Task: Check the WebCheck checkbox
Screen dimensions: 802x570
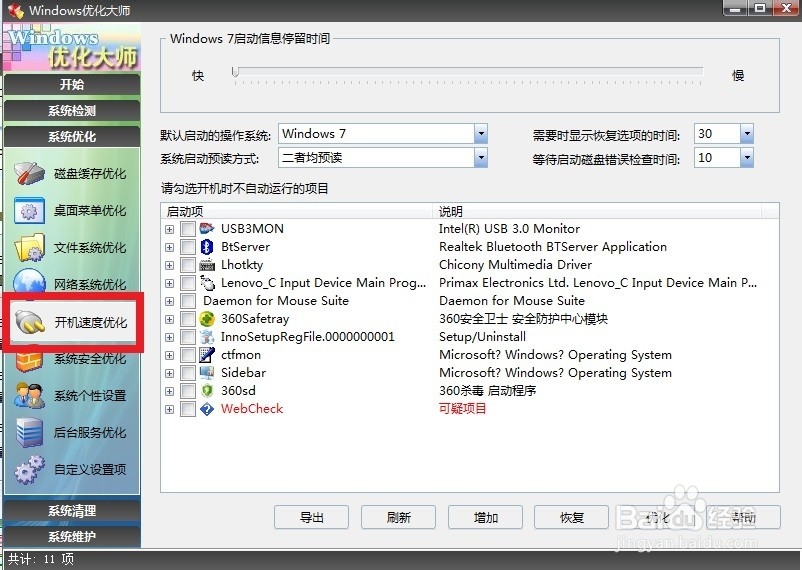Action: 188,409
